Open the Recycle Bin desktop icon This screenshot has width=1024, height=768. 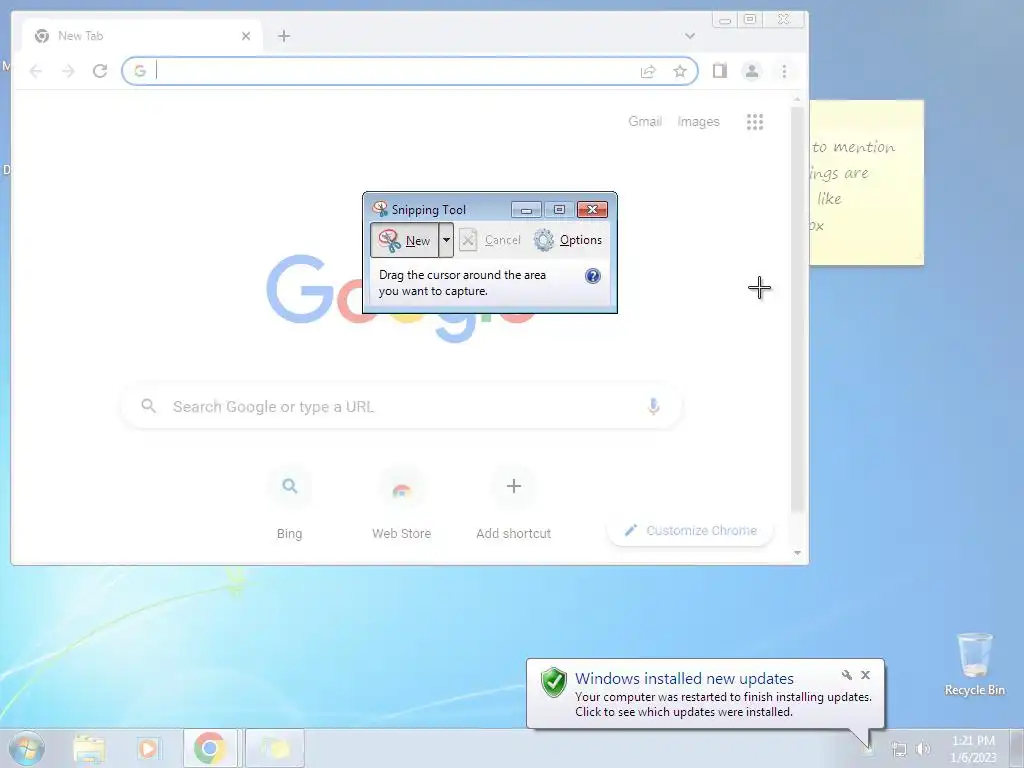[974, 664]
